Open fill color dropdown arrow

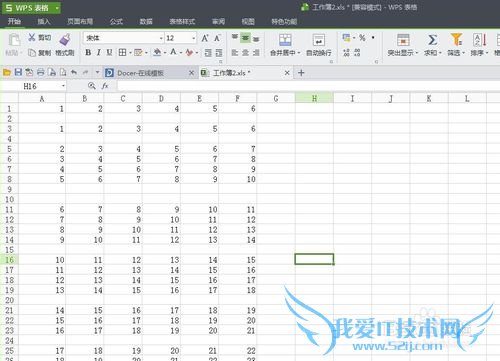click(165, 53)
